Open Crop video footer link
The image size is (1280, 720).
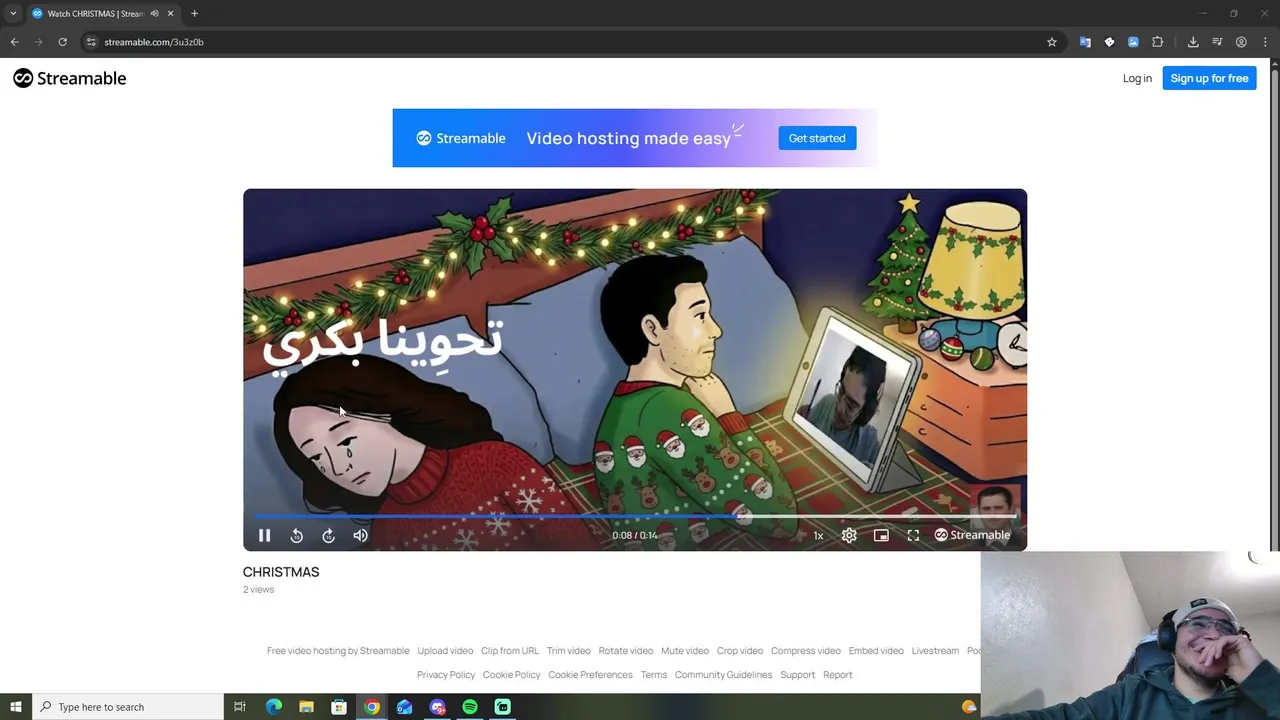click(740, 651)
